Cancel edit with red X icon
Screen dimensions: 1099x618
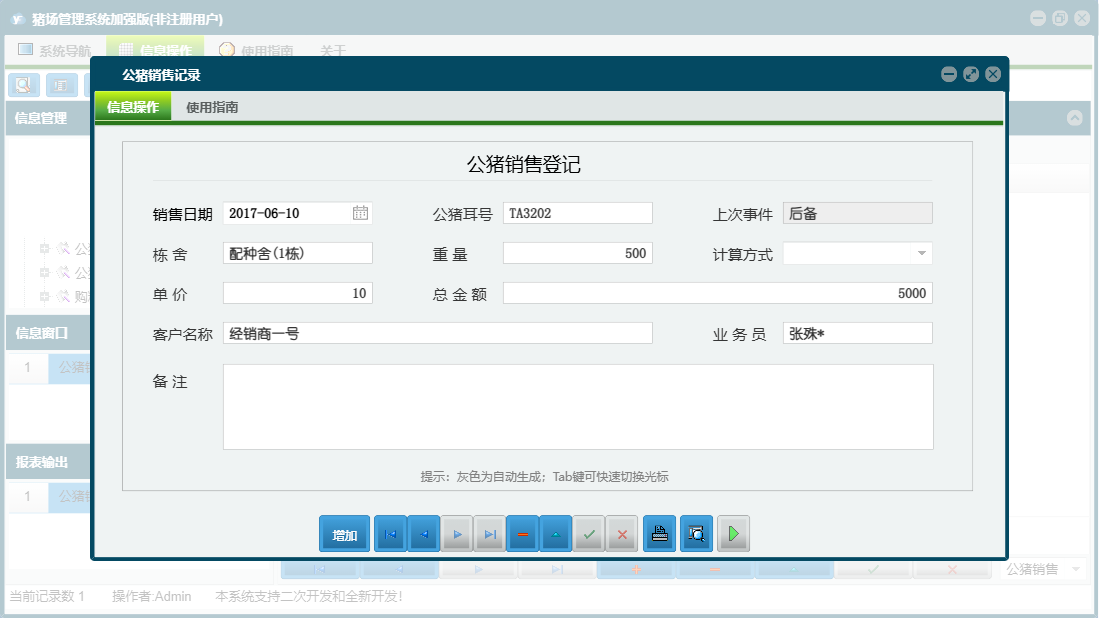pyautogui.click(x=621, y=533)
